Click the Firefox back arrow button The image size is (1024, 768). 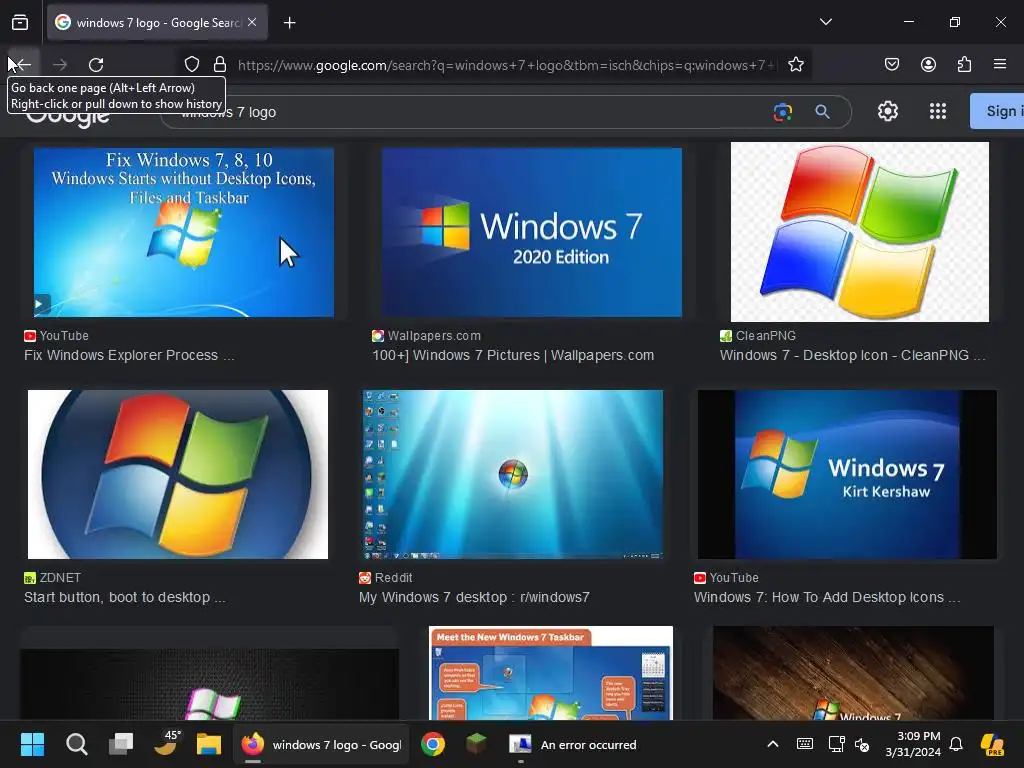click(x=23, y=64)
